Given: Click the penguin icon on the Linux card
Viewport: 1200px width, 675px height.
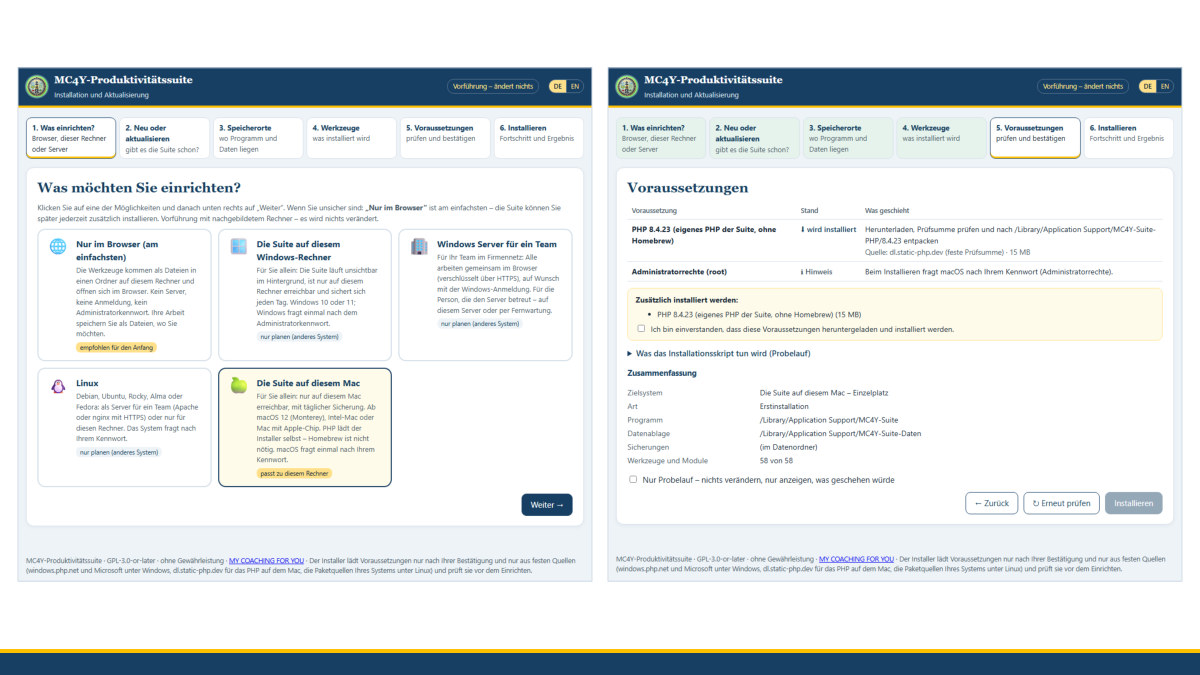Looking at the screenshot, I should (x=58, y=386).
